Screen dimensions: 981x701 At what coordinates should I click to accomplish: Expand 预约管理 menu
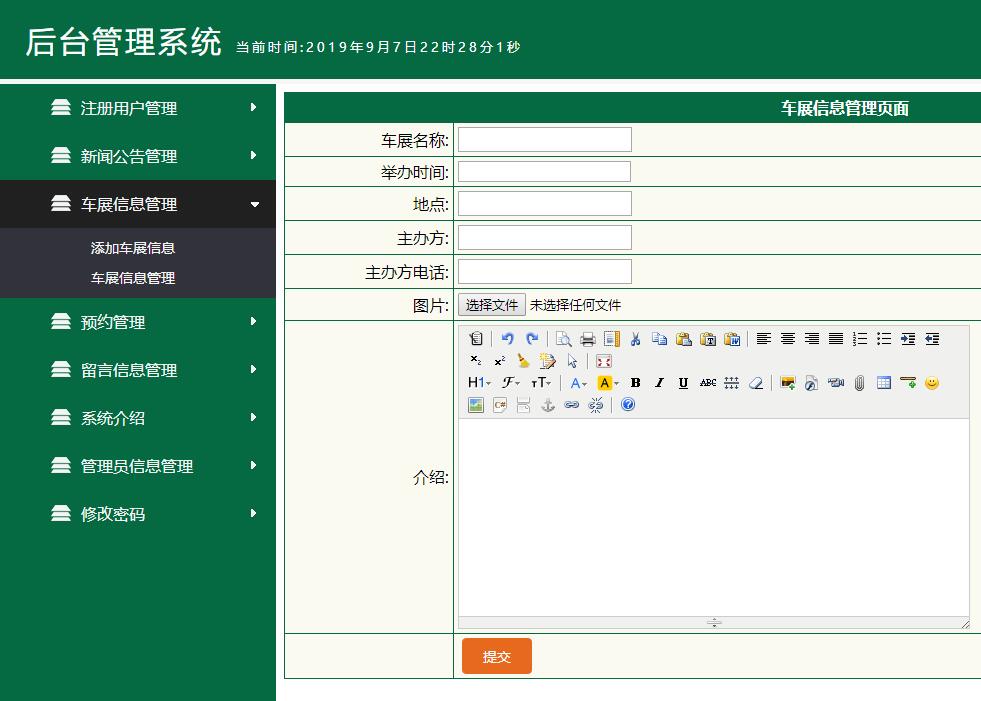pos(138,322)
